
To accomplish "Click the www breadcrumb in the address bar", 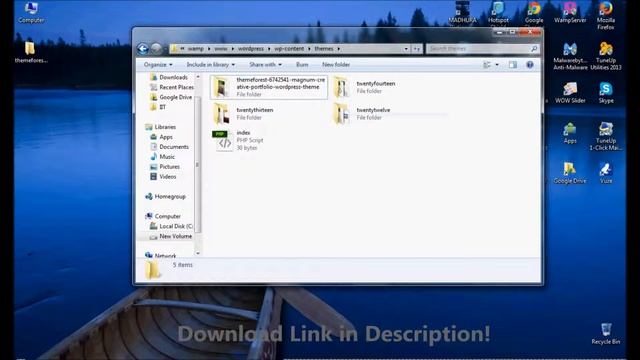I will point(221,49).
